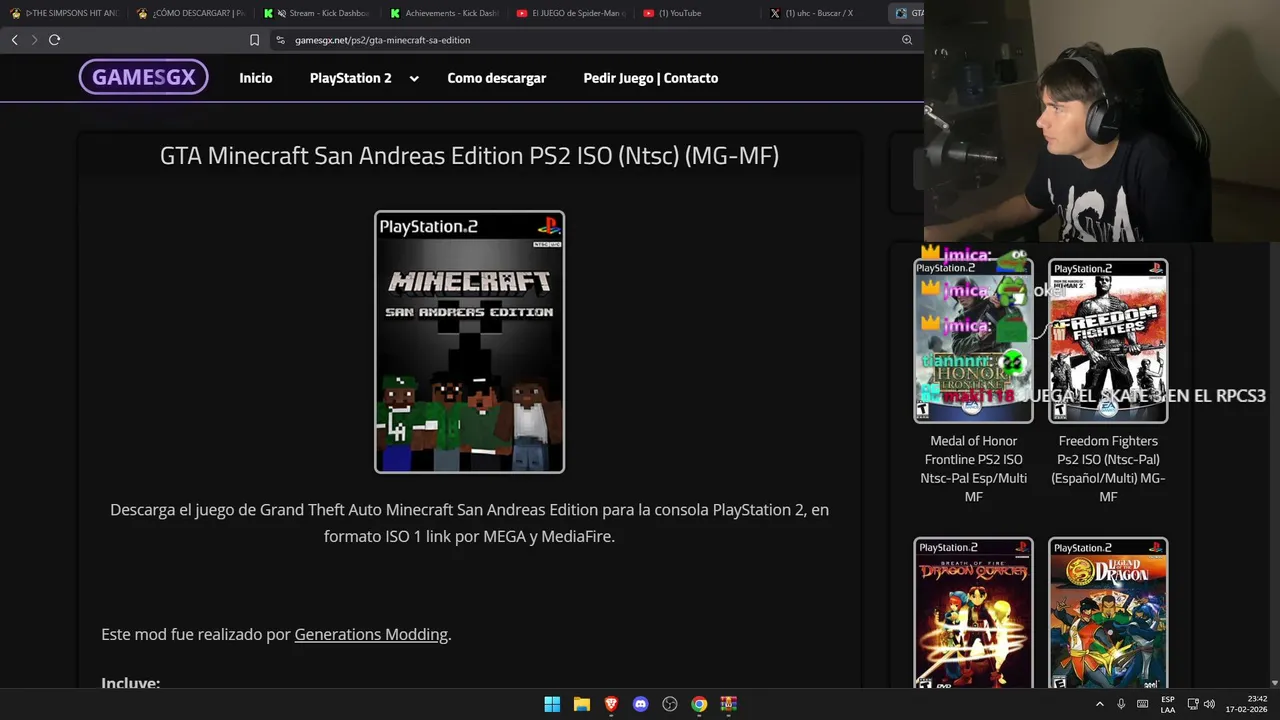This screenshot has width=1280, height=720.
Task: Click the gamesgx.net address bar URL
Action: coord(382,40)
